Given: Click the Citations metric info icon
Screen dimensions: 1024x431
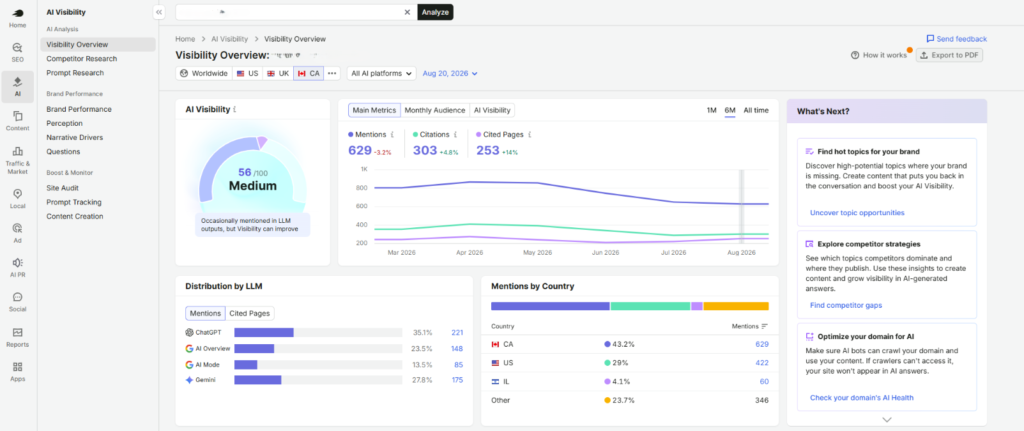Looking at the screenshot, I should (457, 135).
